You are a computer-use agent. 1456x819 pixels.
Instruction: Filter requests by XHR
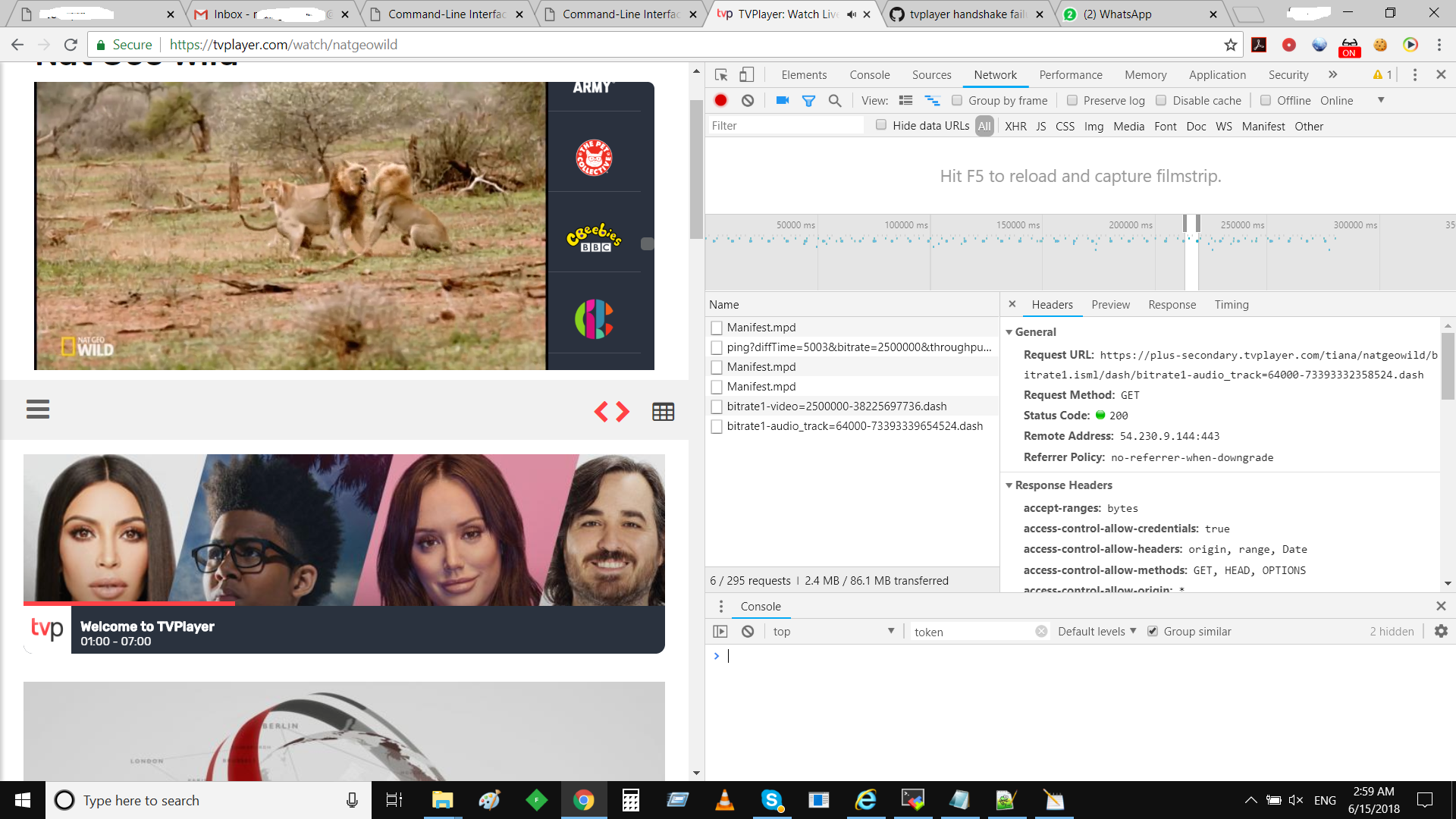1015,126
